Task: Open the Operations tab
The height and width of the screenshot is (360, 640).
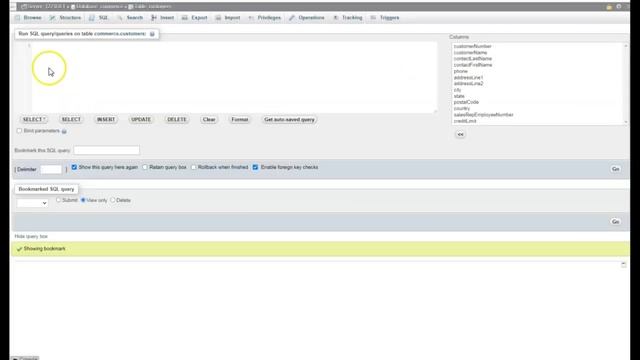Action: point(307,18)
